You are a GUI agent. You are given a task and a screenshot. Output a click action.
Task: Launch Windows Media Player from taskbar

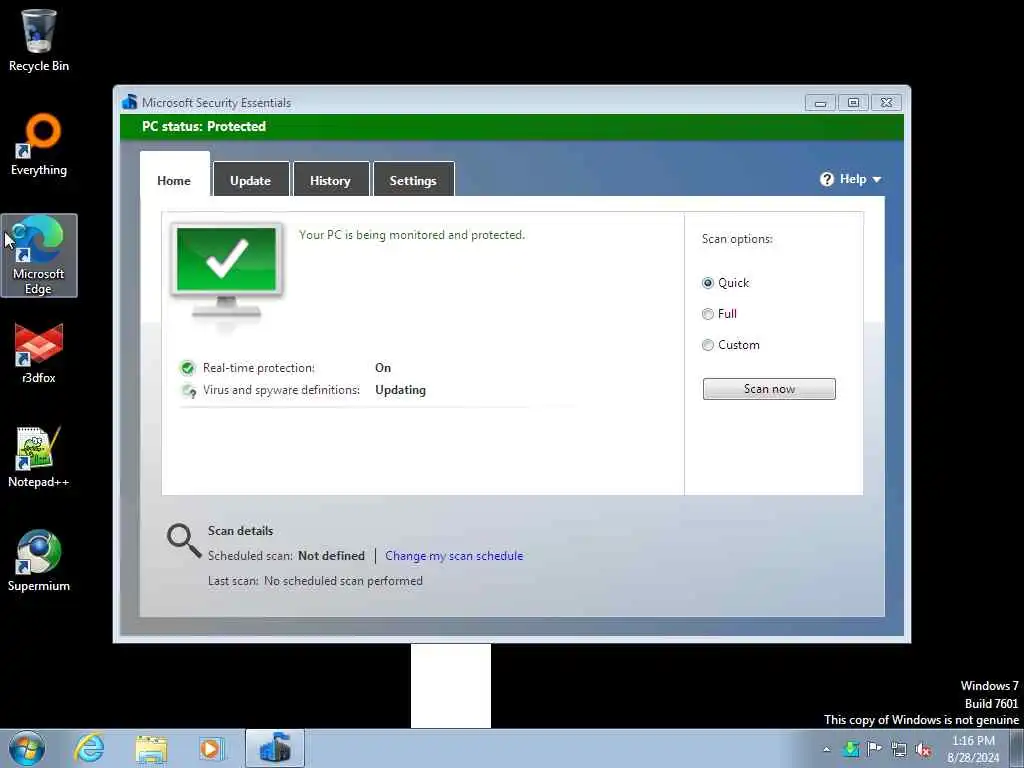pyautogui.click(x=212, y=748)
